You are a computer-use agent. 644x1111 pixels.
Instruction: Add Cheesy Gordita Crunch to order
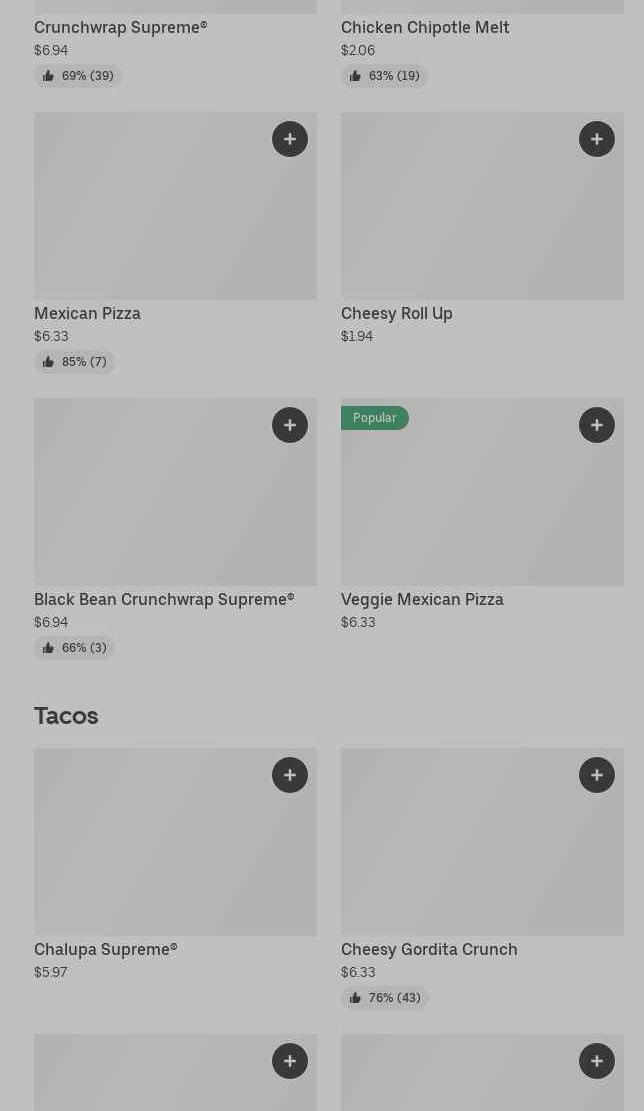tap(597, 775)
